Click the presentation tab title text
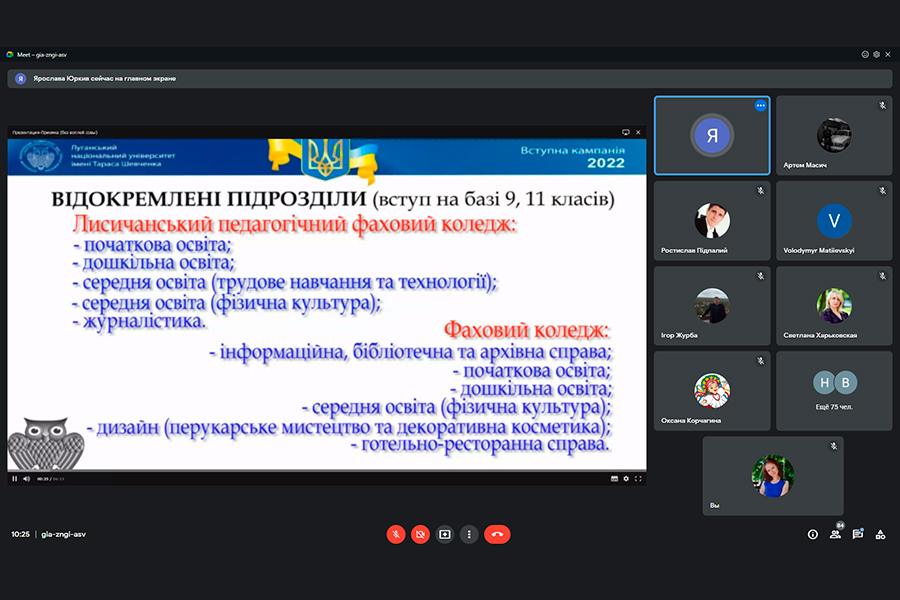 coord(55,132)
